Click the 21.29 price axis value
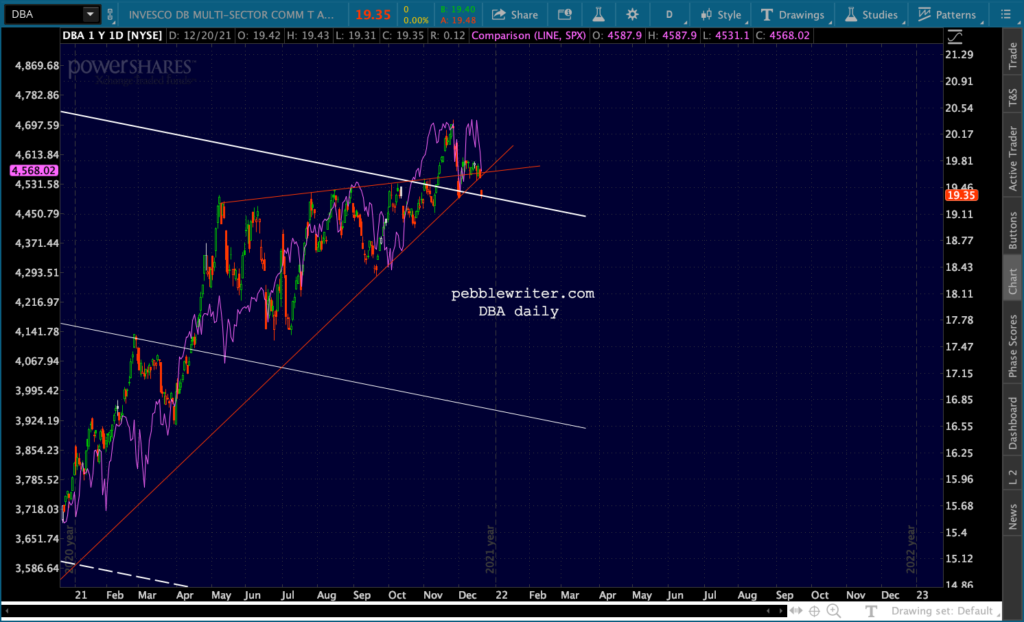 tap(959, 55)
